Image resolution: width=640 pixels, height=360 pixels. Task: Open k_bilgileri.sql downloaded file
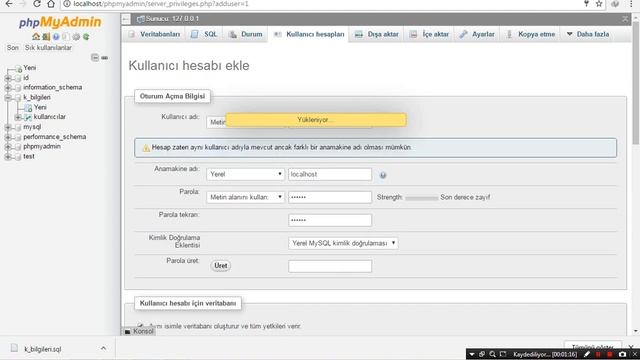43,349
